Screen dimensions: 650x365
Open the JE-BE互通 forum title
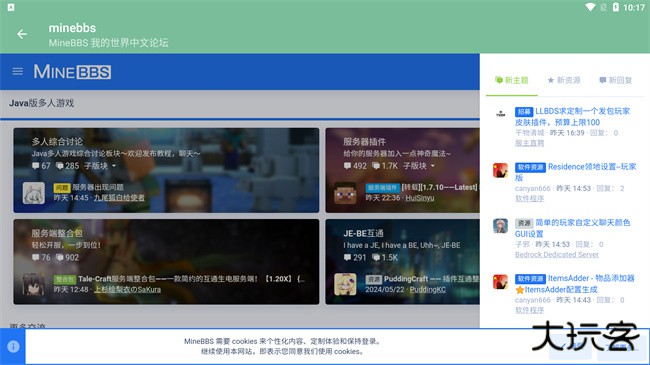pyautogui.click(x=363, y=233)
